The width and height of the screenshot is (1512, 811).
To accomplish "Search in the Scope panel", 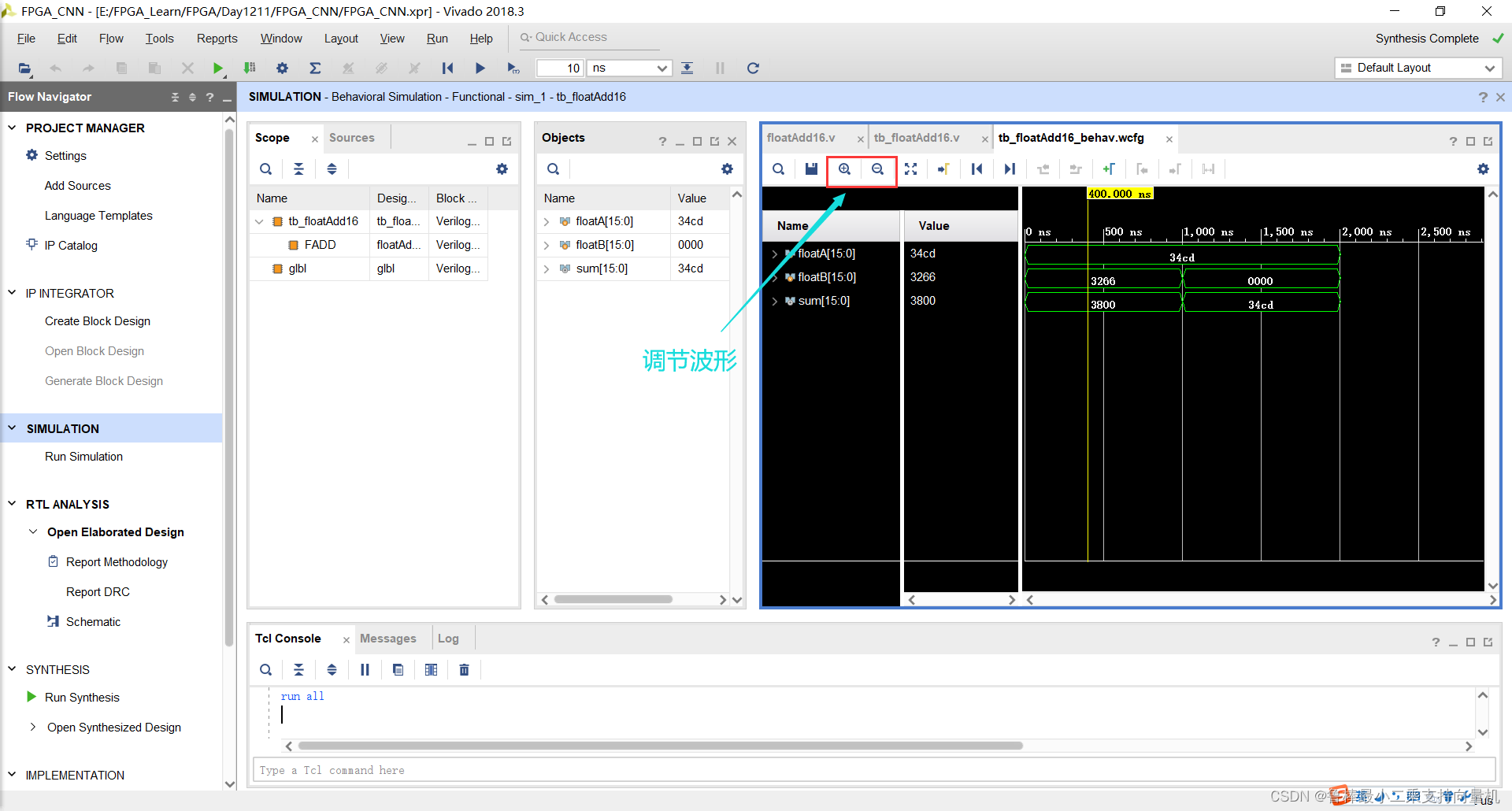I will pos(266,169).
